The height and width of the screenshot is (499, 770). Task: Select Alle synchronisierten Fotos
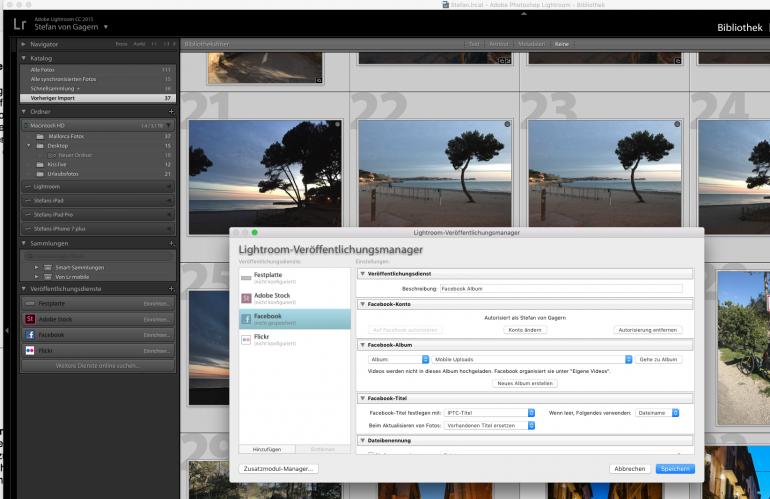[98, 79]
